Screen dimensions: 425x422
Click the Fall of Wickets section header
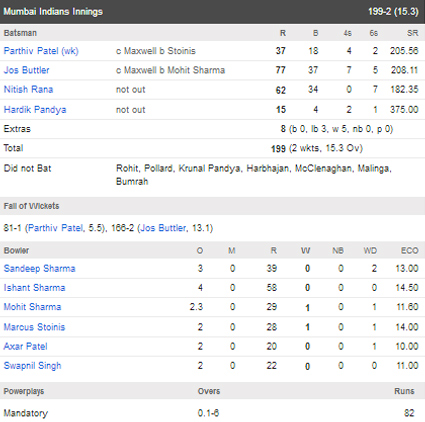coord(31,206)
